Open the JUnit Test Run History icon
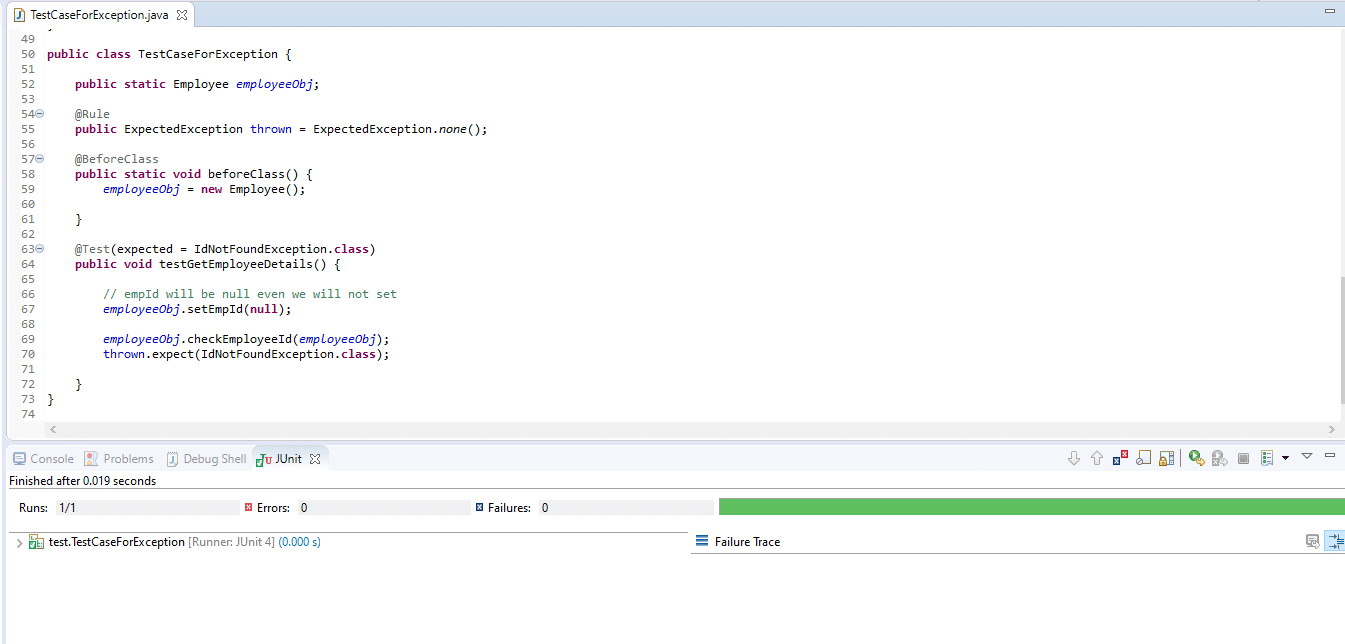The width and height of the screenshot is (1345, 644). [x=1267, y=458]
